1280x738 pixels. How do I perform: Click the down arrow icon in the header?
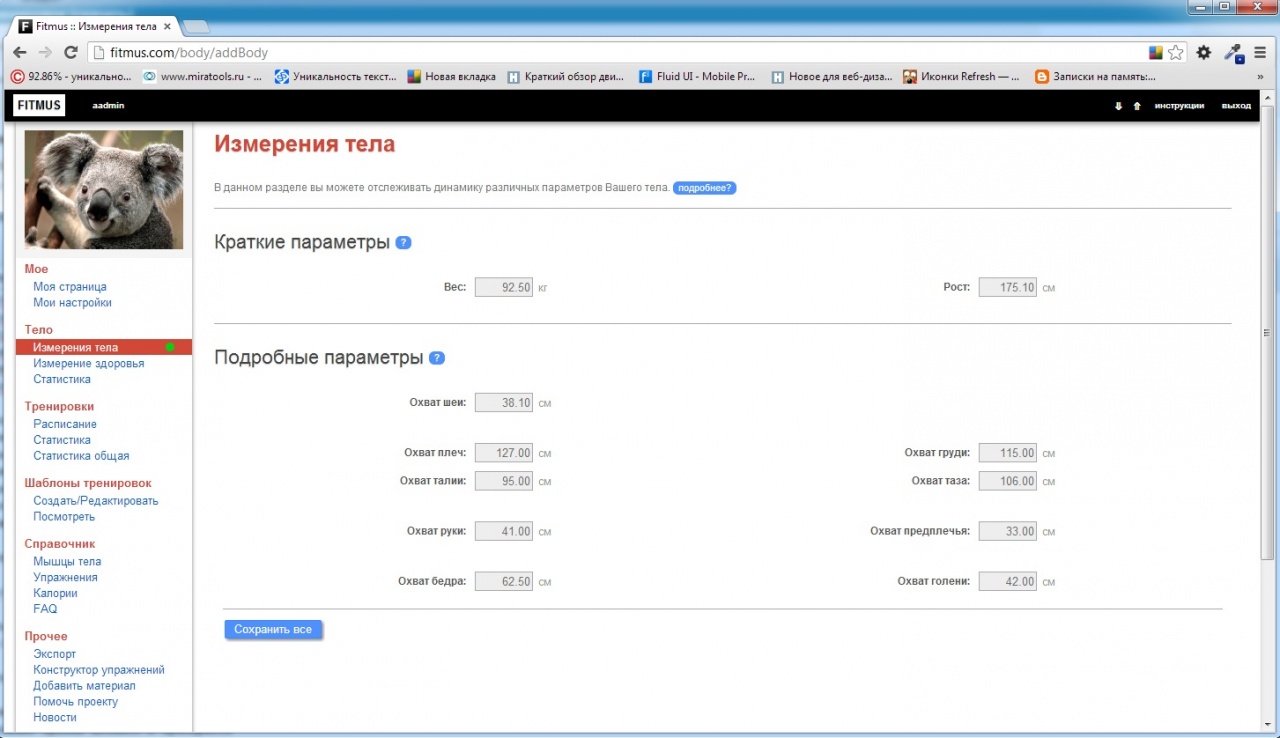[1118, 105]
